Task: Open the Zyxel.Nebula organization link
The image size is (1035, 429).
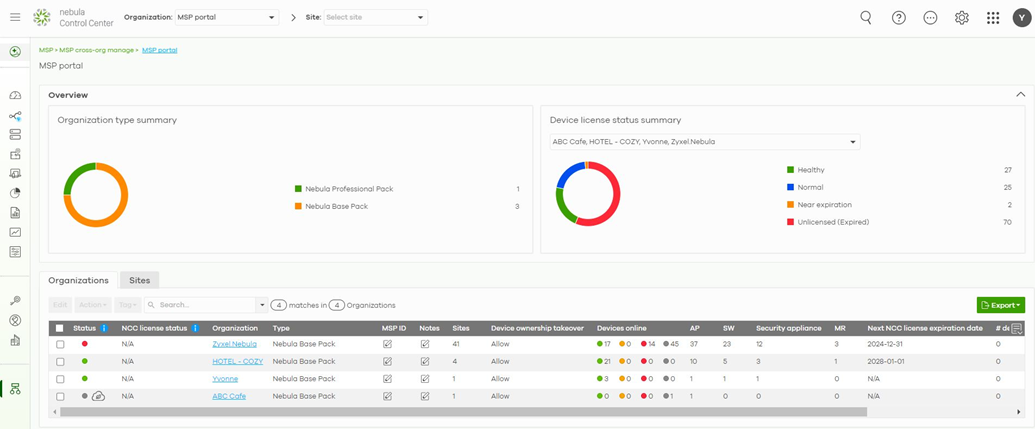Action: tap(234, 344)
